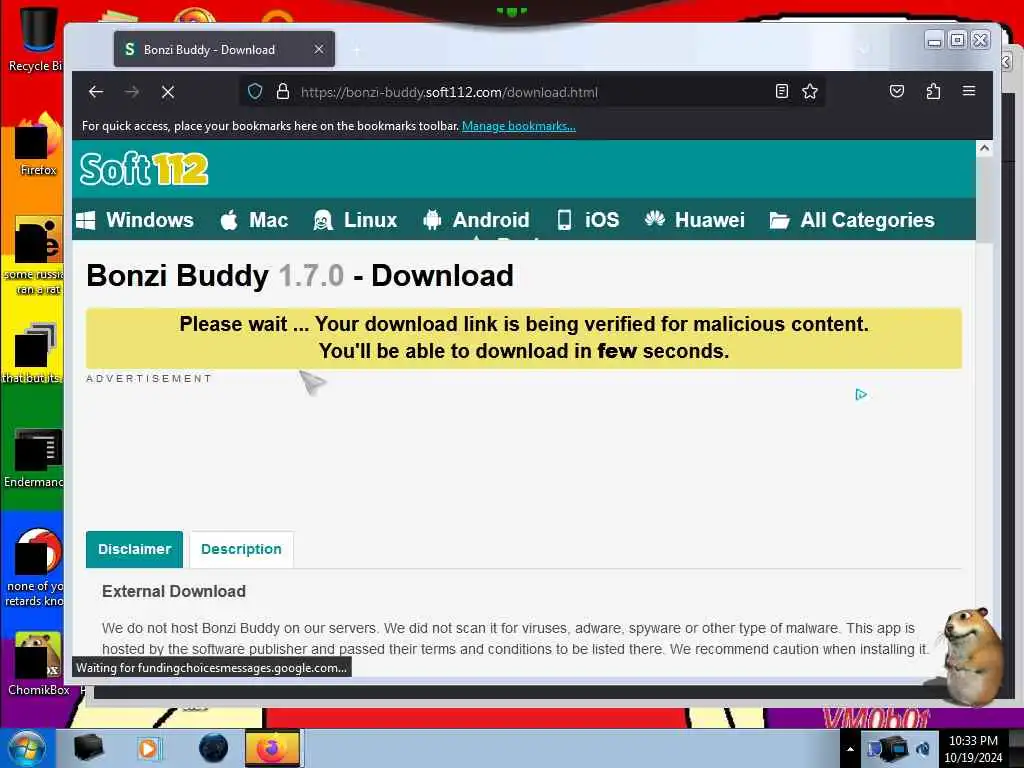Screen dimensions: 1024x768
Task: Open the Recycle Bin desktop icon
Action: pos(36,39)
